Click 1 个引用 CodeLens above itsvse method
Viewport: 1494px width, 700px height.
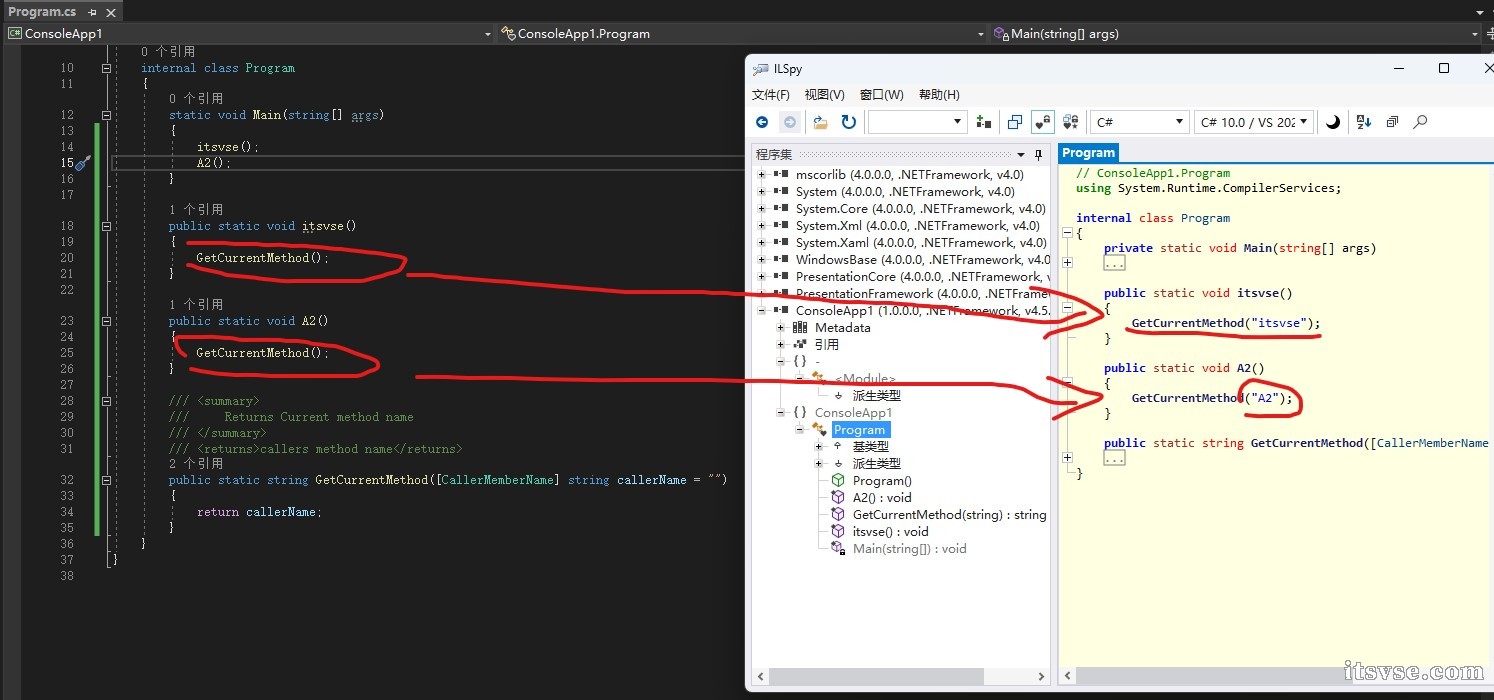click(x=196, y=210)
